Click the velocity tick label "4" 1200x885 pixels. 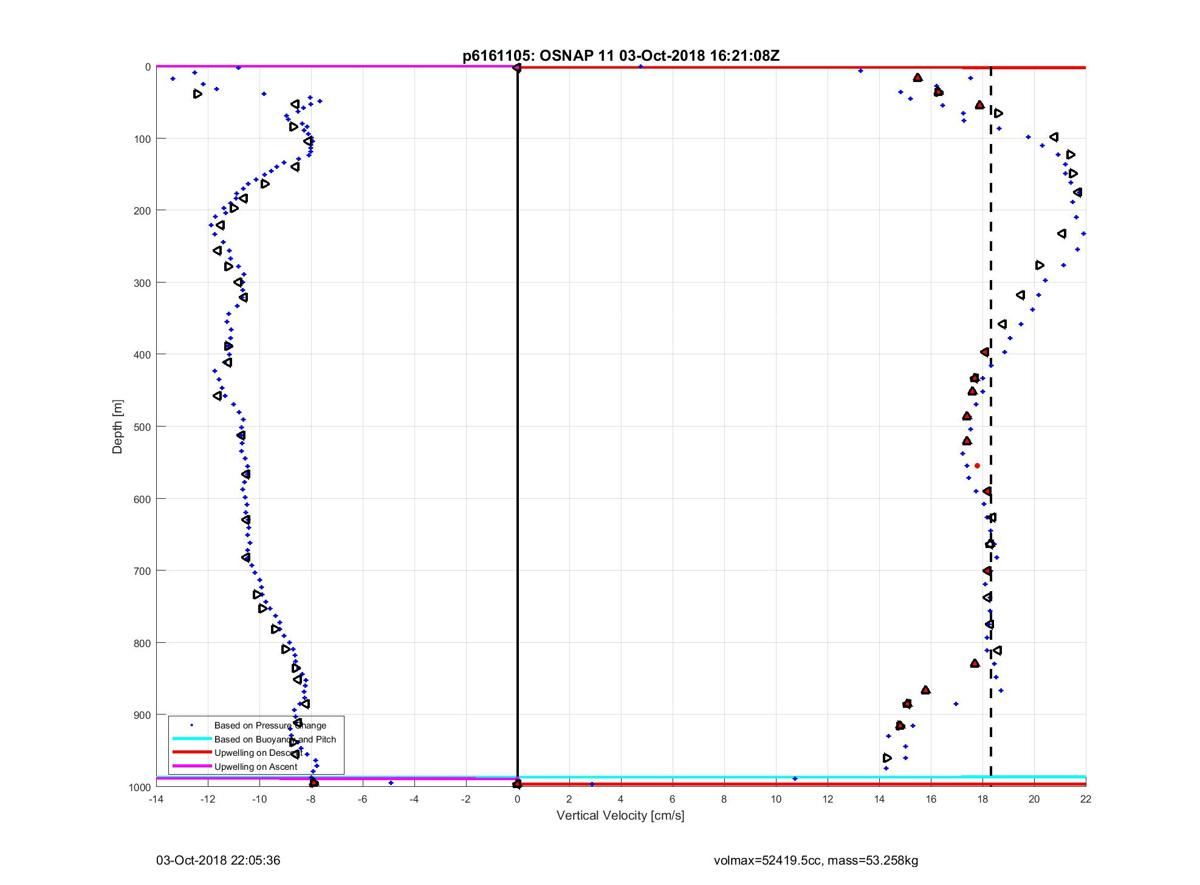(x=621, y=799)
